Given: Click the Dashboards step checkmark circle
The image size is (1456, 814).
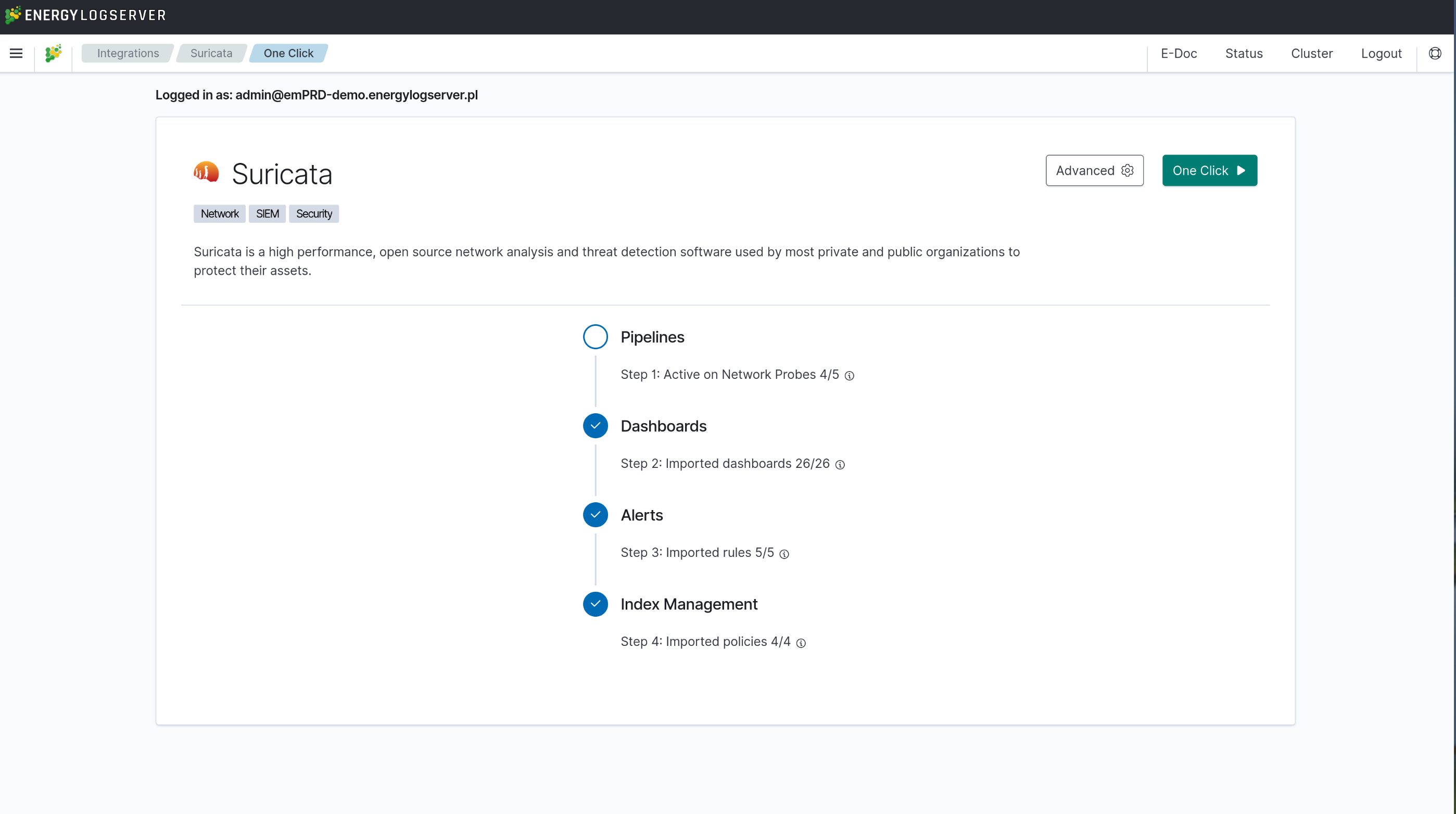Looking at the screenshot, I should [595, 426].
